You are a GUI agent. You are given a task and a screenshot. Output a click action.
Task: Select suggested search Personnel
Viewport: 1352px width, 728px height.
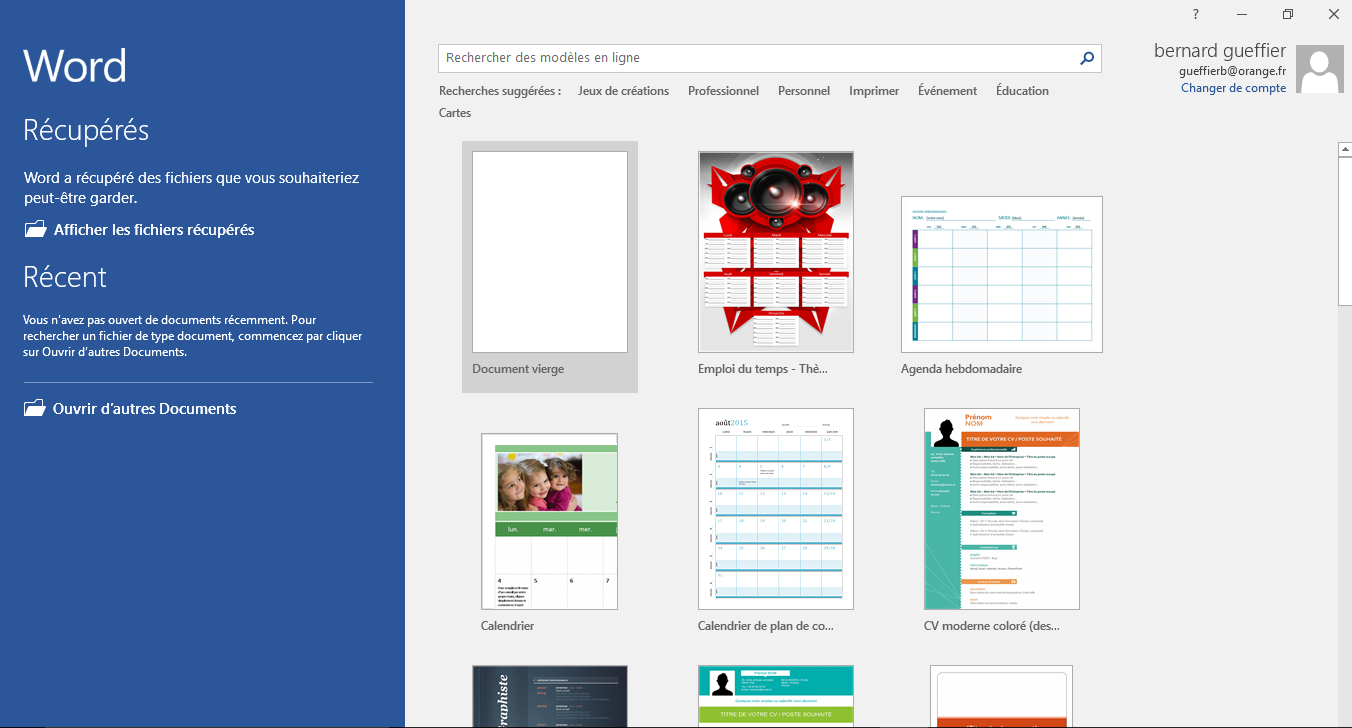click(x=804, y=91)
